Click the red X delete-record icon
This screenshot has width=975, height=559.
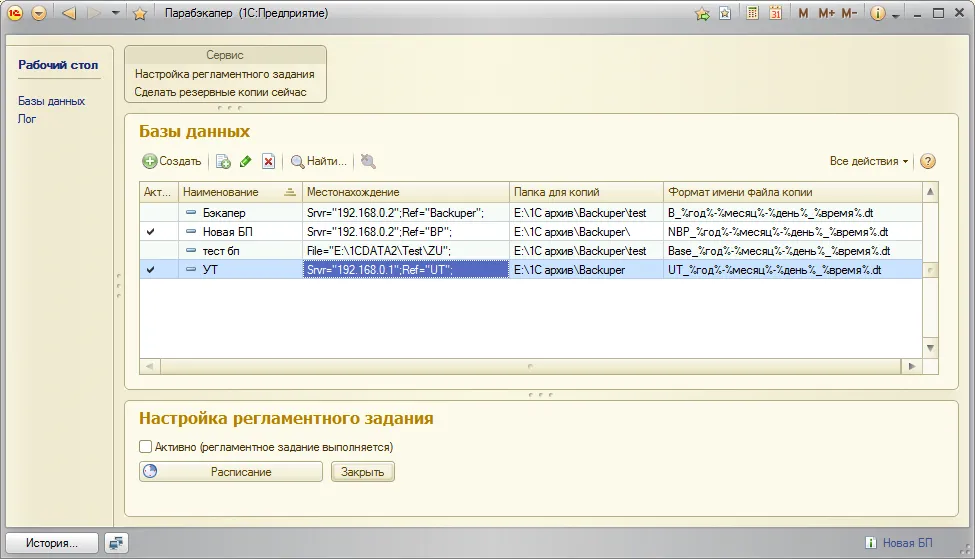[x=268, y=161]
